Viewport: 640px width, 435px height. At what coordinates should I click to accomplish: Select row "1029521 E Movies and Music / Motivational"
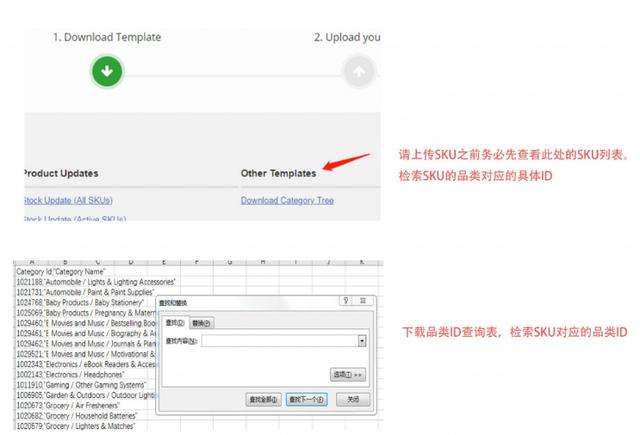pos(86,354)
